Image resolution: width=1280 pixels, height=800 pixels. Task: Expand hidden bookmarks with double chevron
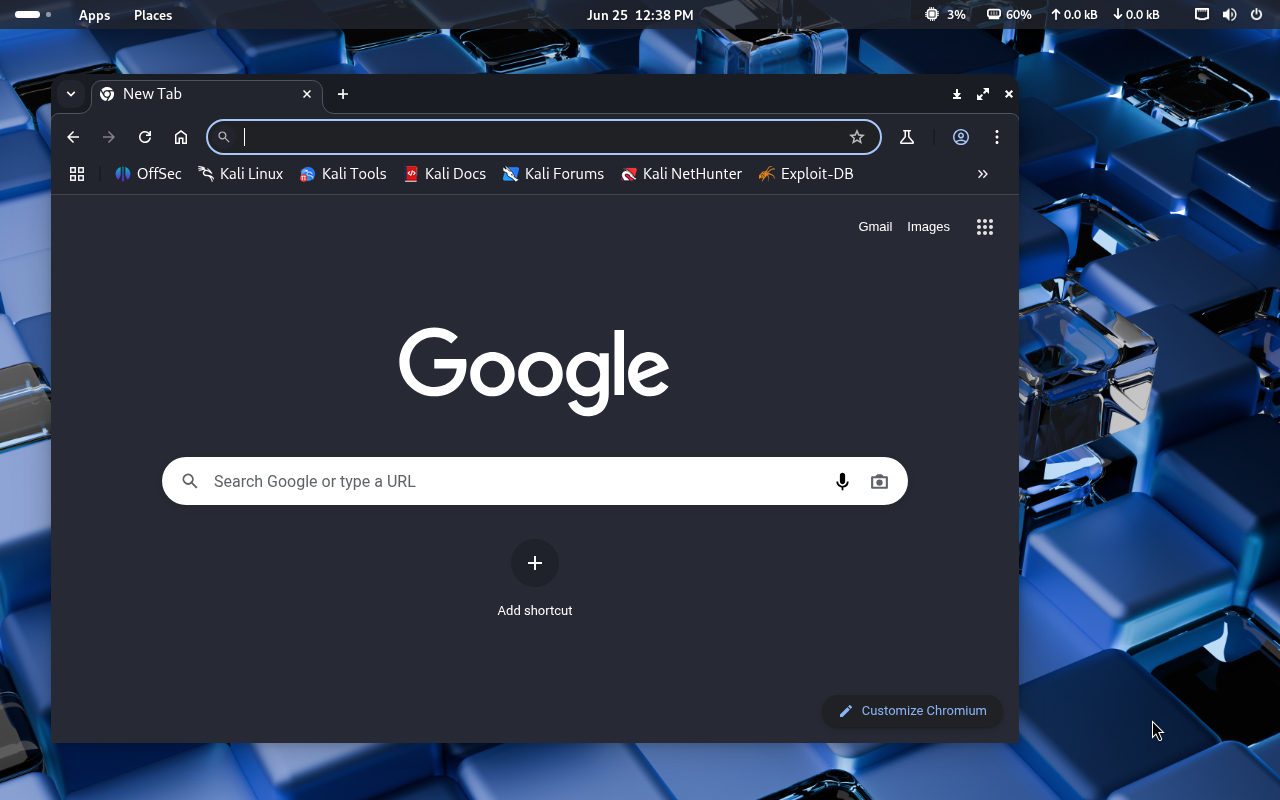point(983,174)
